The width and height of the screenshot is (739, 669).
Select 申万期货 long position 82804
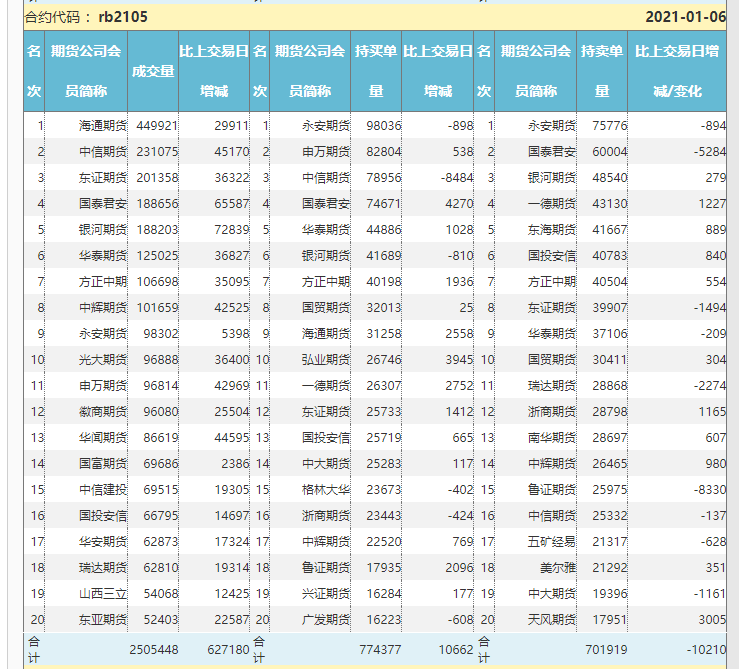[384, 151]
